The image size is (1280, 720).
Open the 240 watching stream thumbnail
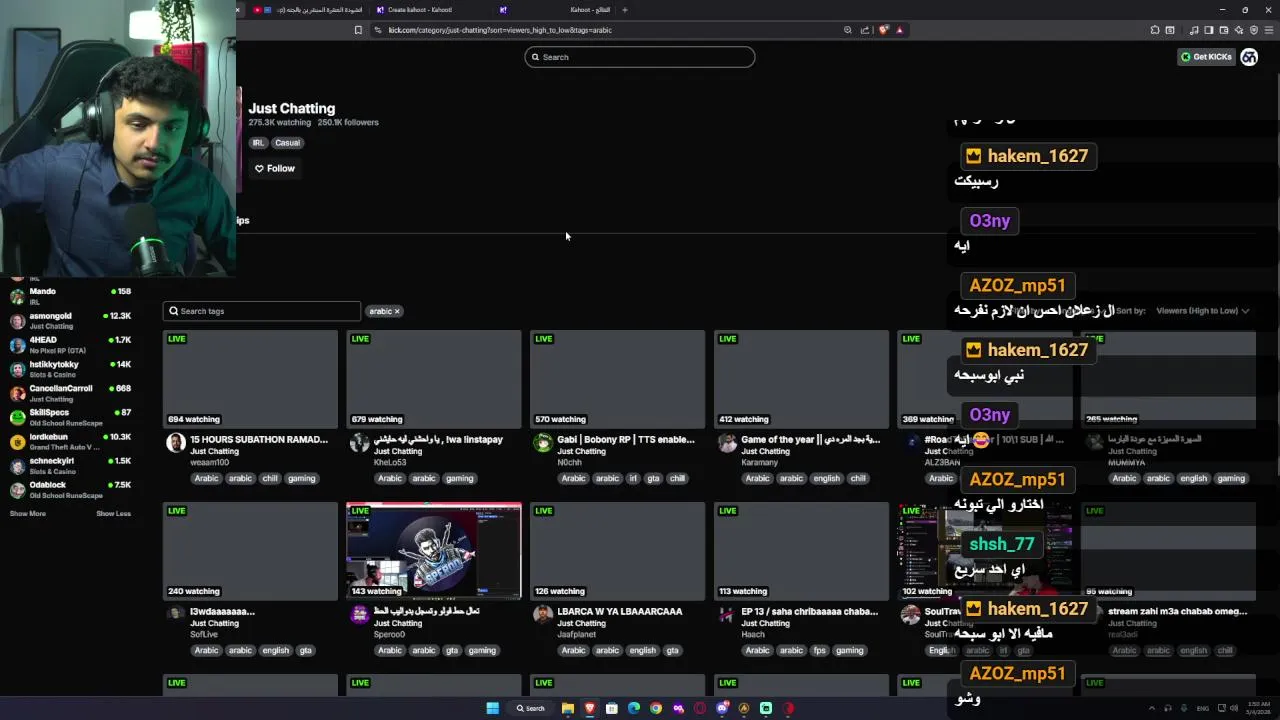point(250,551)
